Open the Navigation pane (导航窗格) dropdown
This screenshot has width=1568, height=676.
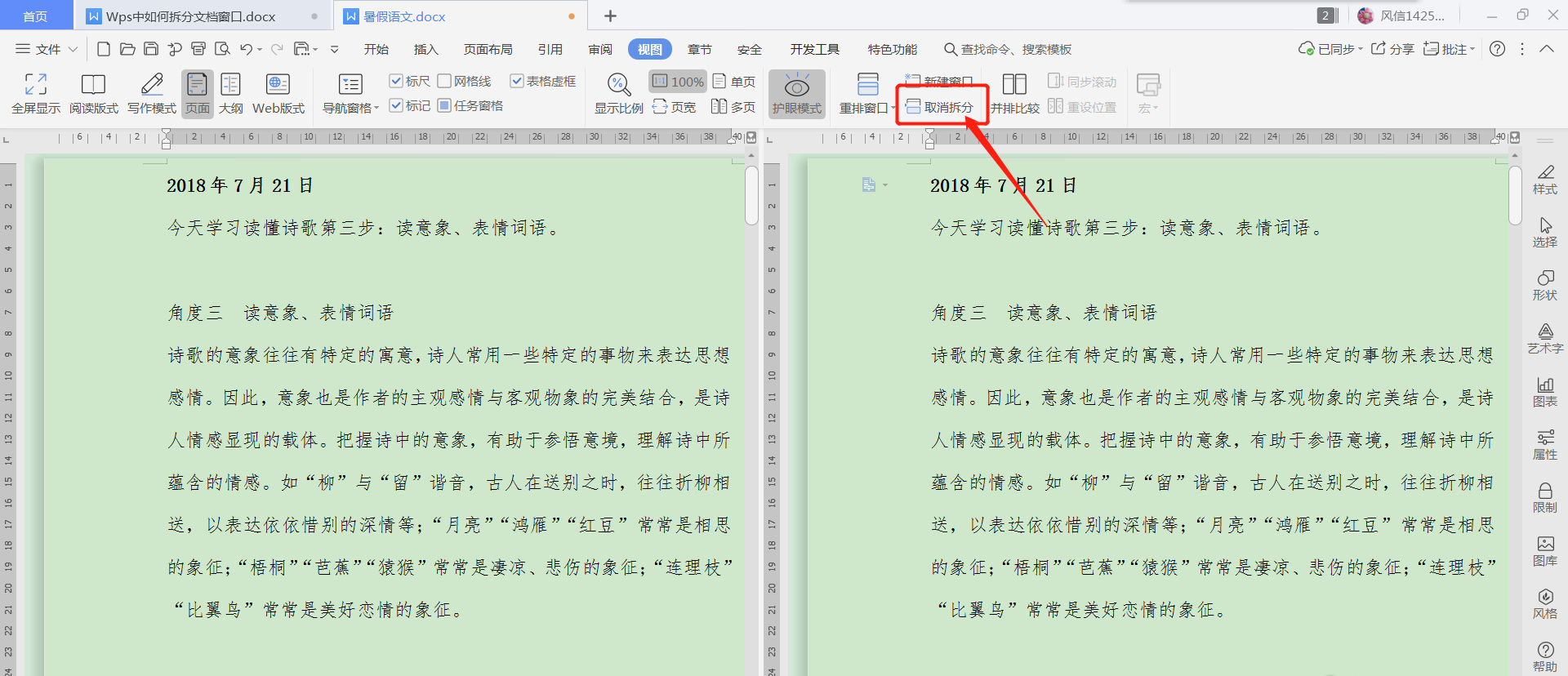point(351,93)
